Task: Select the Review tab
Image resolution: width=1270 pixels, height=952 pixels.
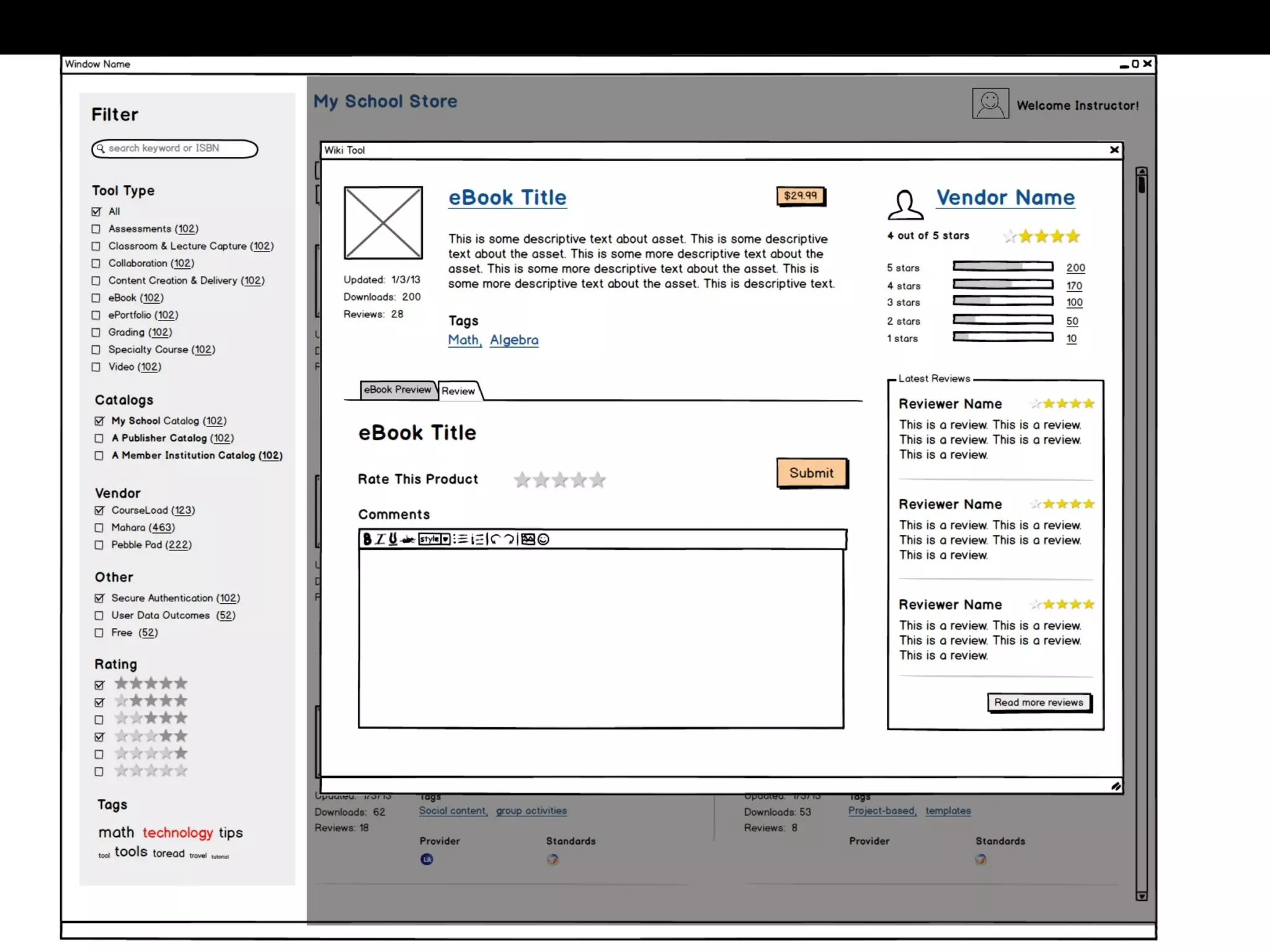Action: point(458,391)
